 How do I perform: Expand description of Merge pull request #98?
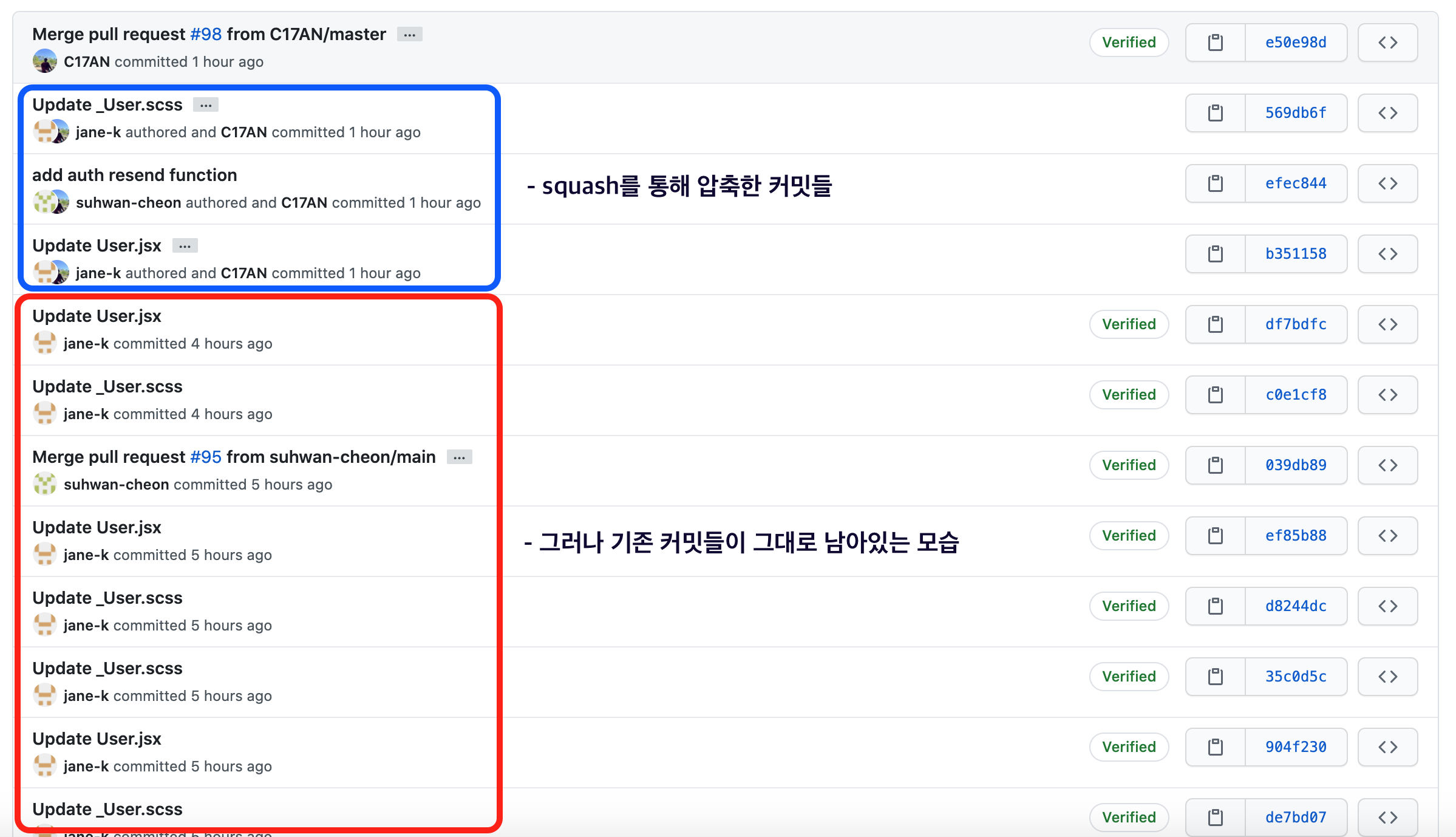pos(410,35)
